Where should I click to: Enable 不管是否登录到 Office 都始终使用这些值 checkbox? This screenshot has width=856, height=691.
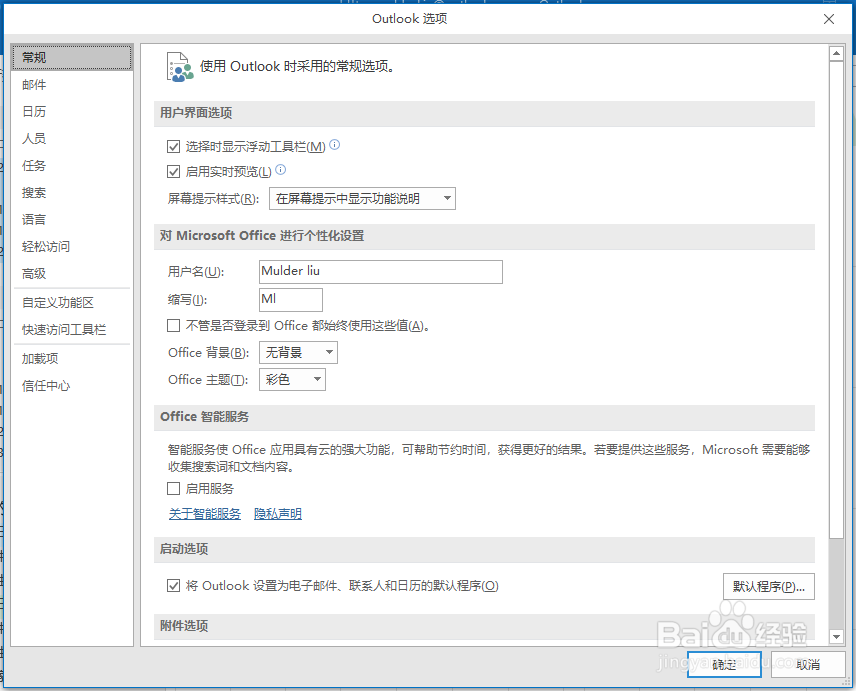coord(174,326)
